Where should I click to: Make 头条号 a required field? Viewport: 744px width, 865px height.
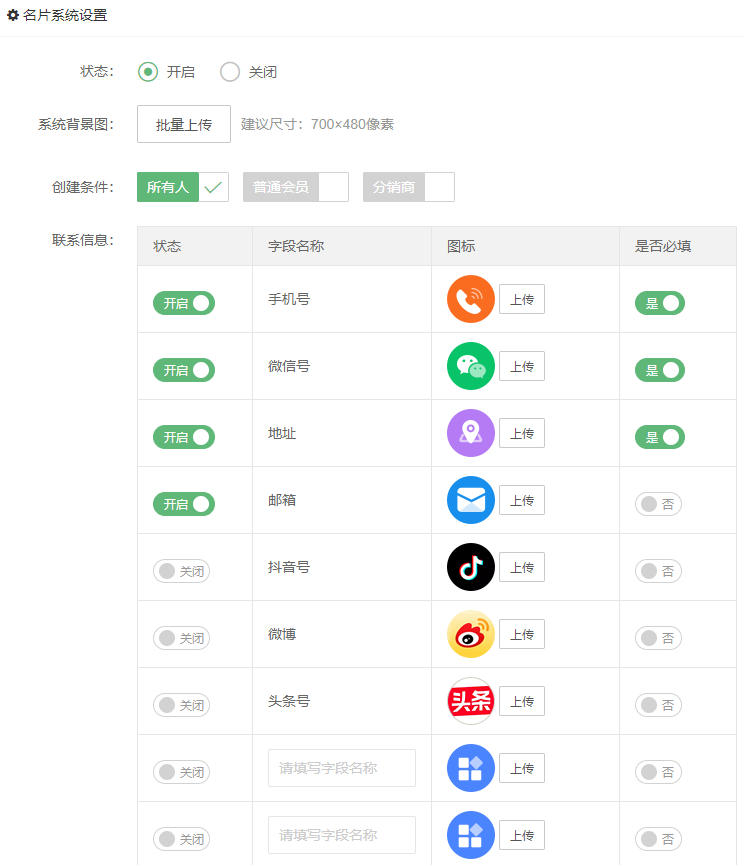[658, 706]
